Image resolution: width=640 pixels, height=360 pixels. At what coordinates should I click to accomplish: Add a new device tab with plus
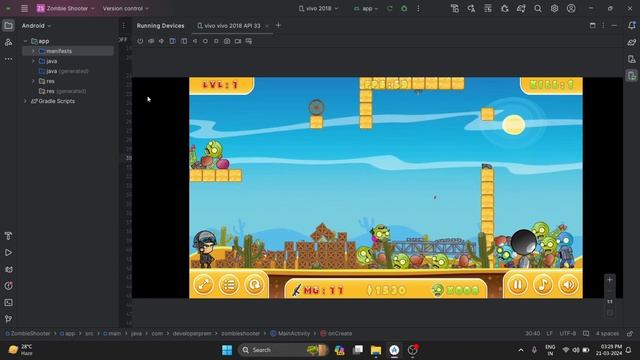(278, 25)
